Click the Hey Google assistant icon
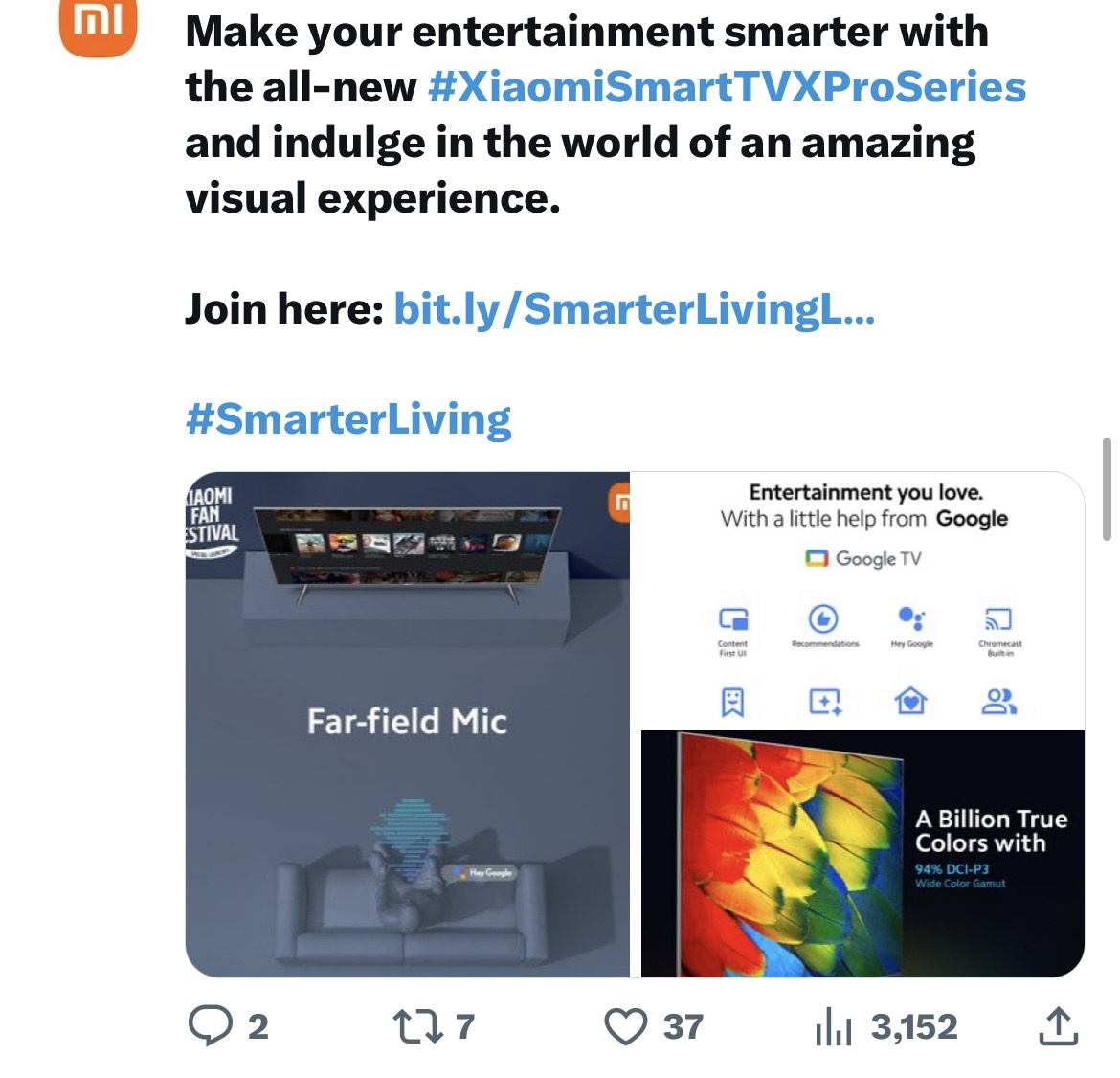The width and height of the screenshot is (1120, 1078). tap(911, 619)
